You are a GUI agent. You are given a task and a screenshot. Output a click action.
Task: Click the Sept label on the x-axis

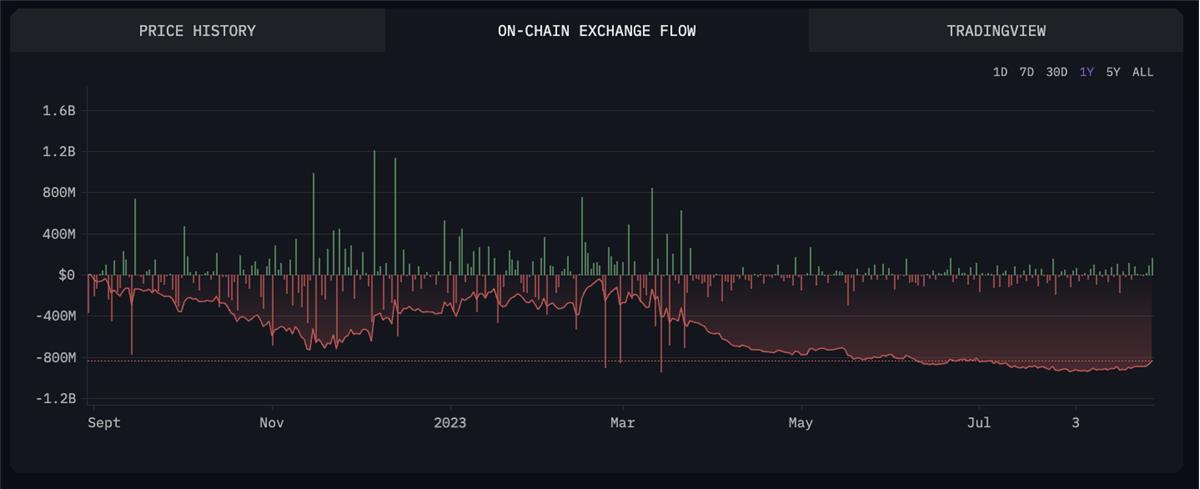click(x=104, y=423)
